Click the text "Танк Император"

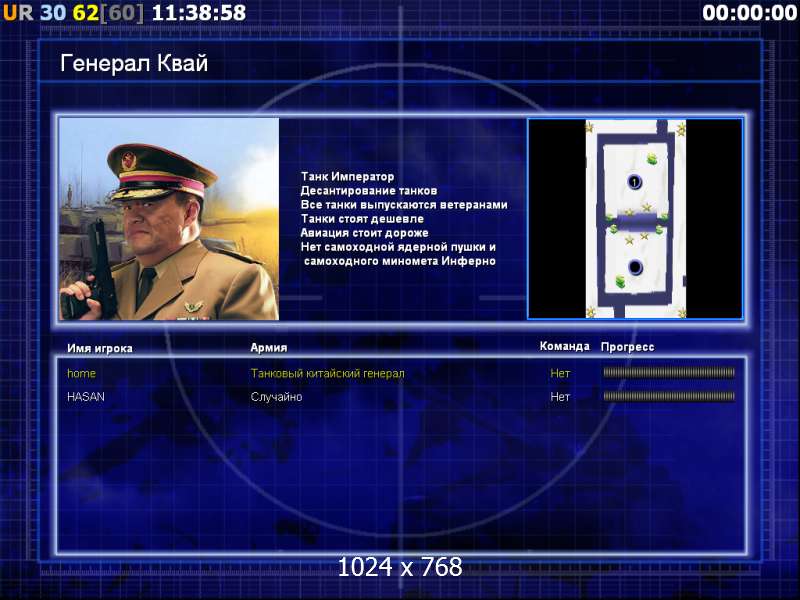coord(347,177)
